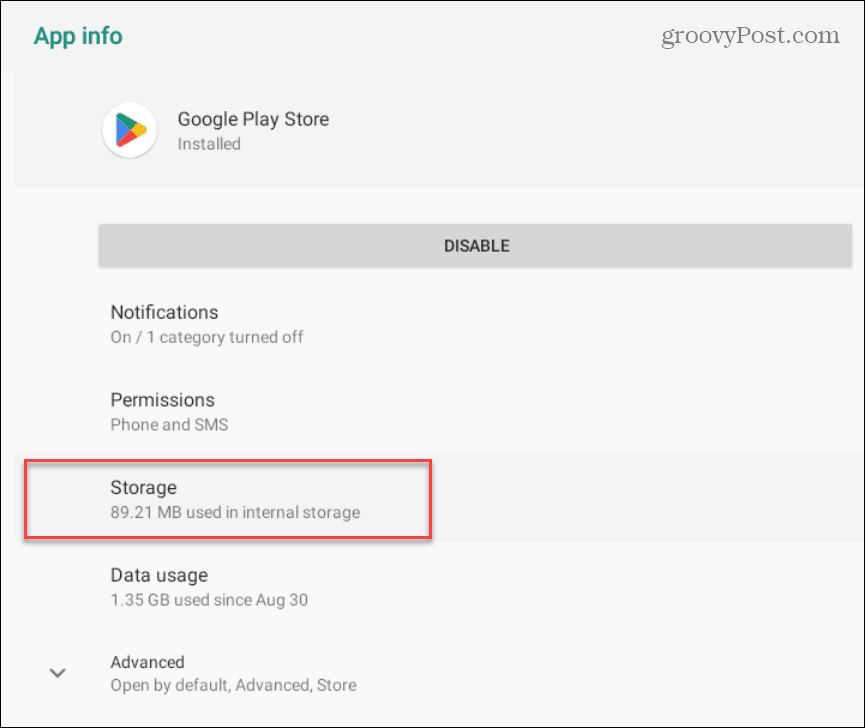Tap the DISABLE button
The image size is (865, 728).
476,246
